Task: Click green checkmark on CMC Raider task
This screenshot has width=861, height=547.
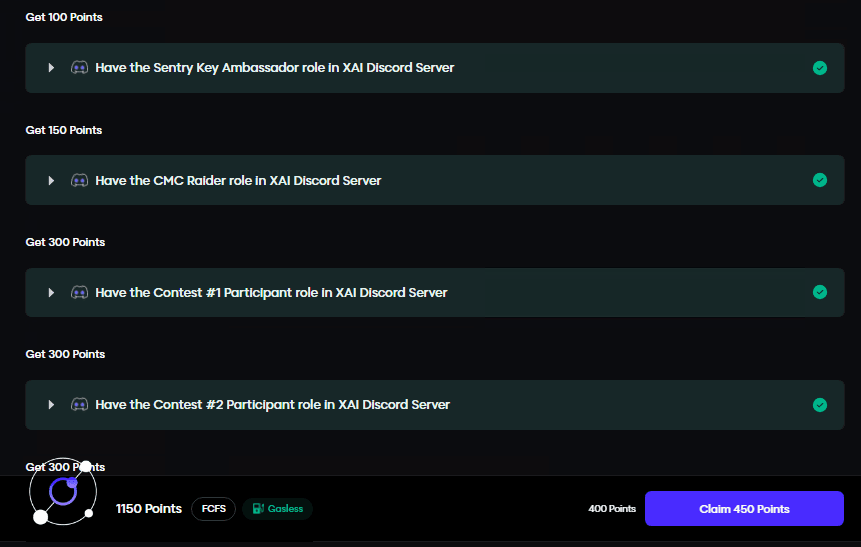Action: pyautogui.click(x=820, y=180)
